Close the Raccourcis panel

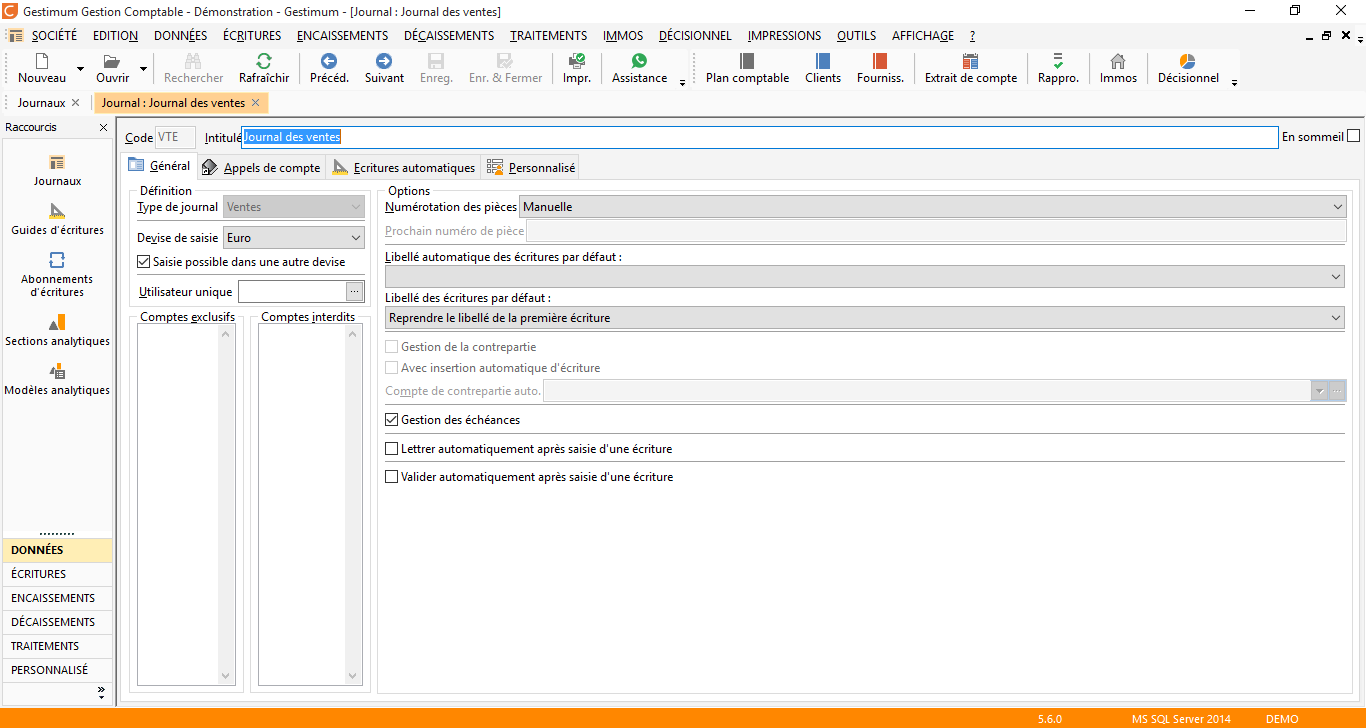coord(103,128)
